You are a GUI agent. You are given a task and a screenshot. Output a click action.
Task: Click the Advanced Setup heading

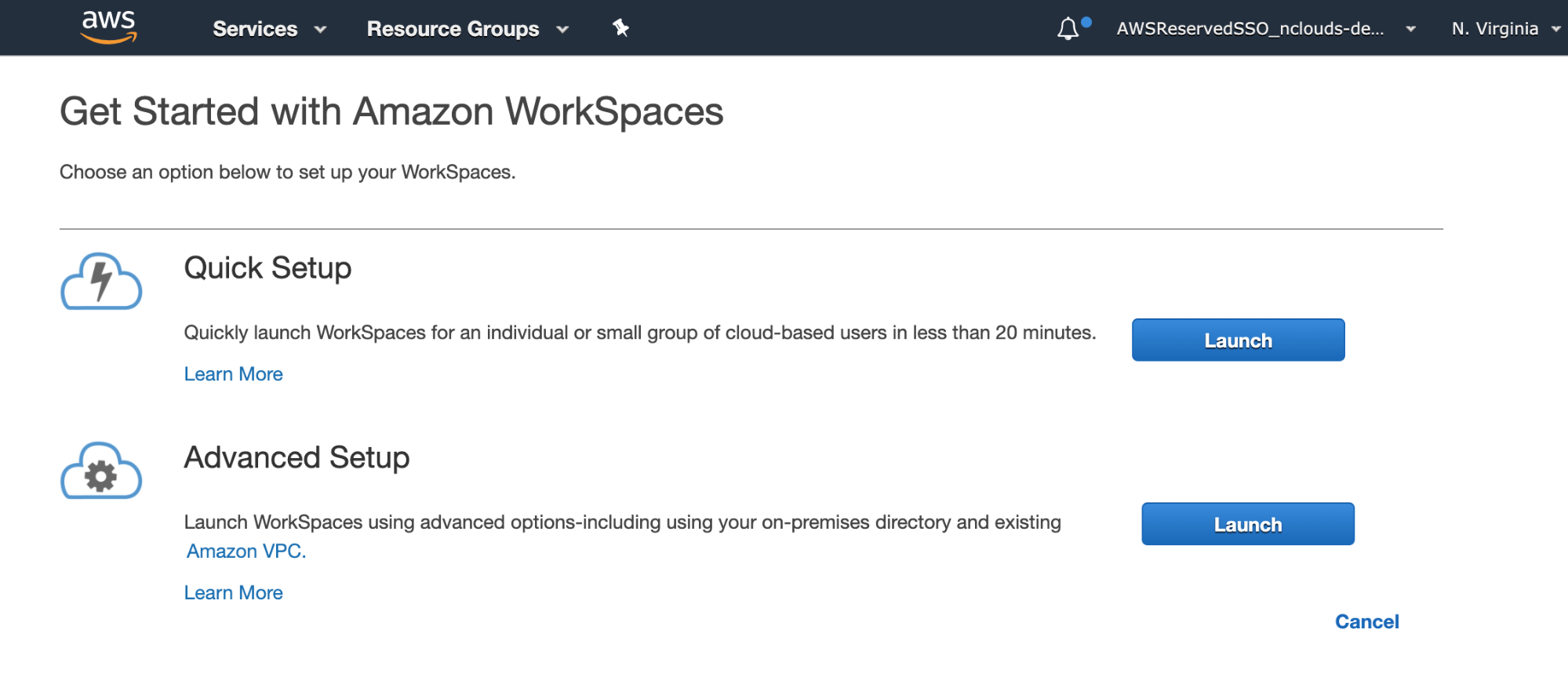(297, 457)
